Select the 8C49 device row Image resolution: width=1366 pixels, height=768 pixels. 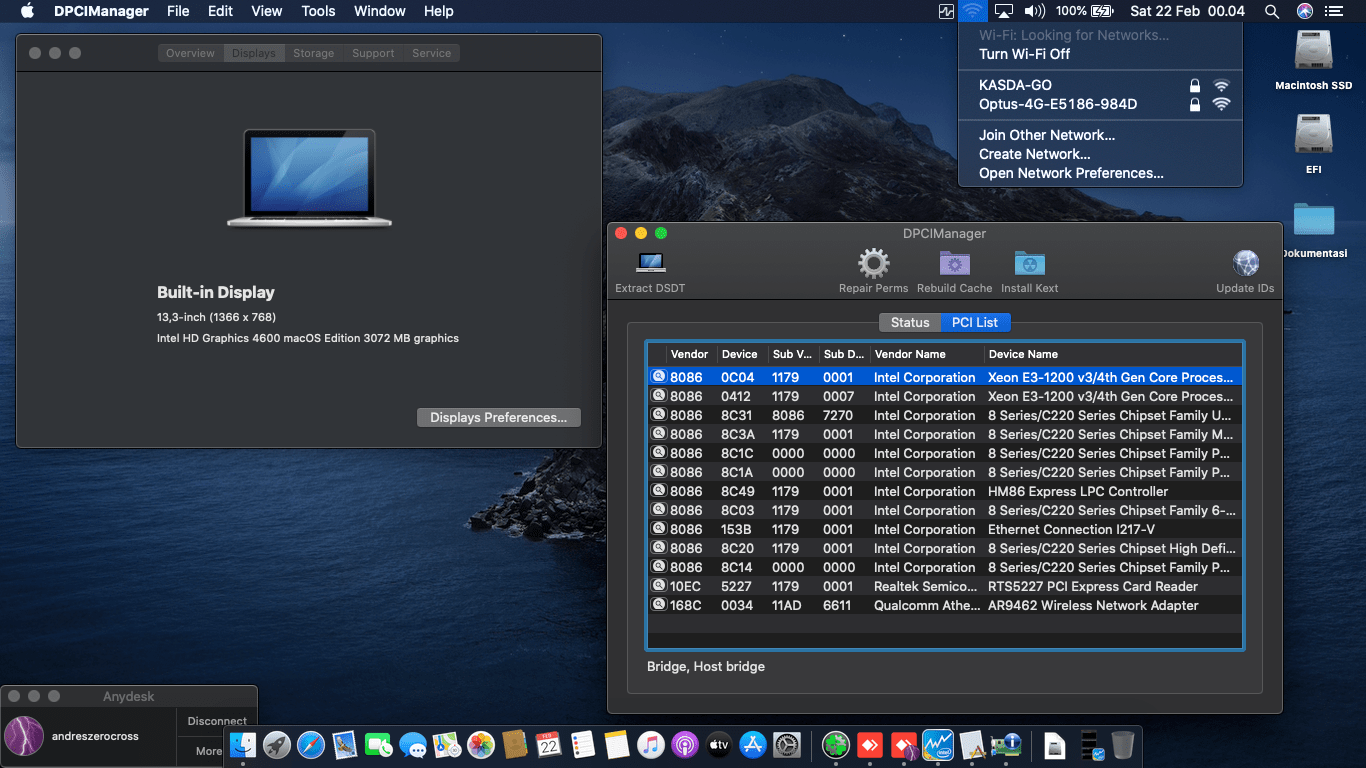click(945, 491)
